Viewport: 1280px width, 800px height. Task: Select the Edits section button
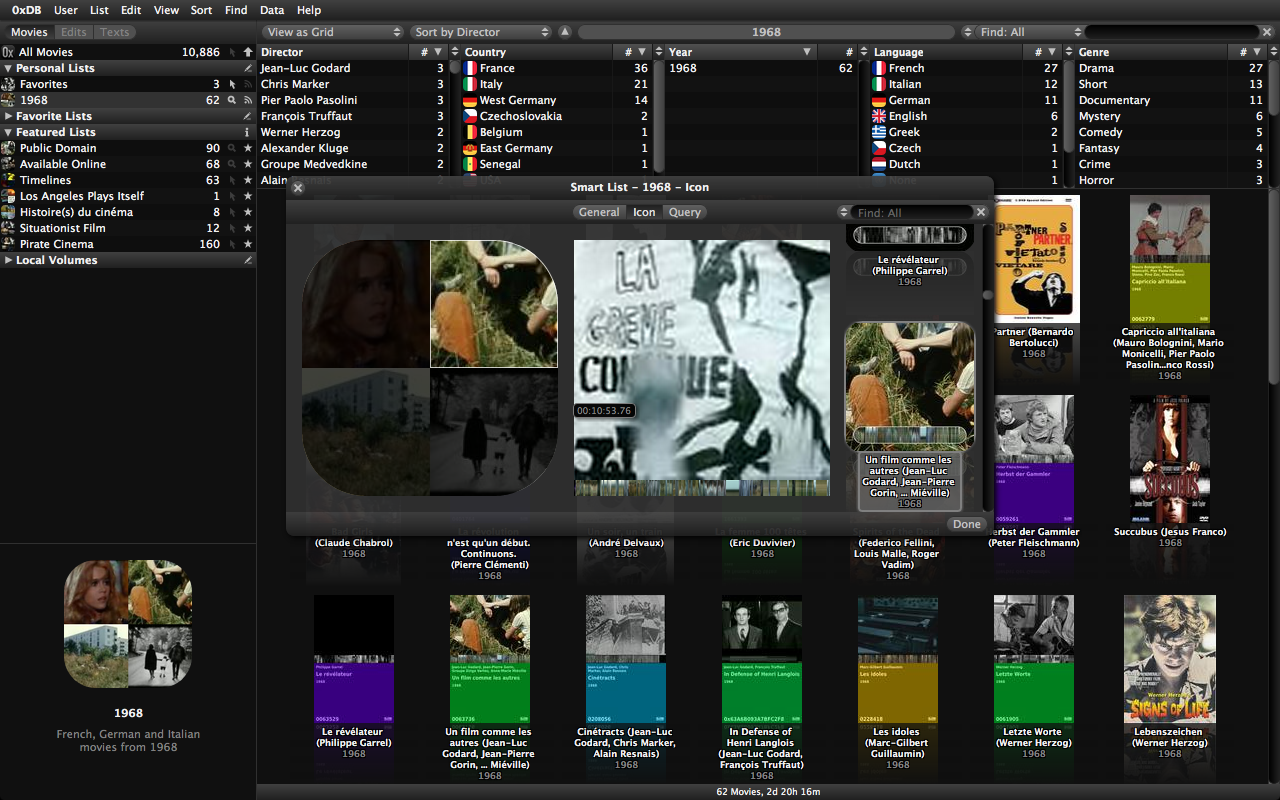point(74,32)
